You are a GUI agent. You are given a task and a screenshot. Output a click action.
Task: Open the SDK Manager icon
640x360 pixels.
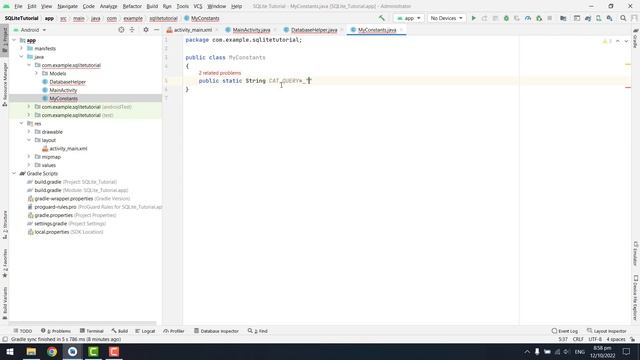click(609, 18)
